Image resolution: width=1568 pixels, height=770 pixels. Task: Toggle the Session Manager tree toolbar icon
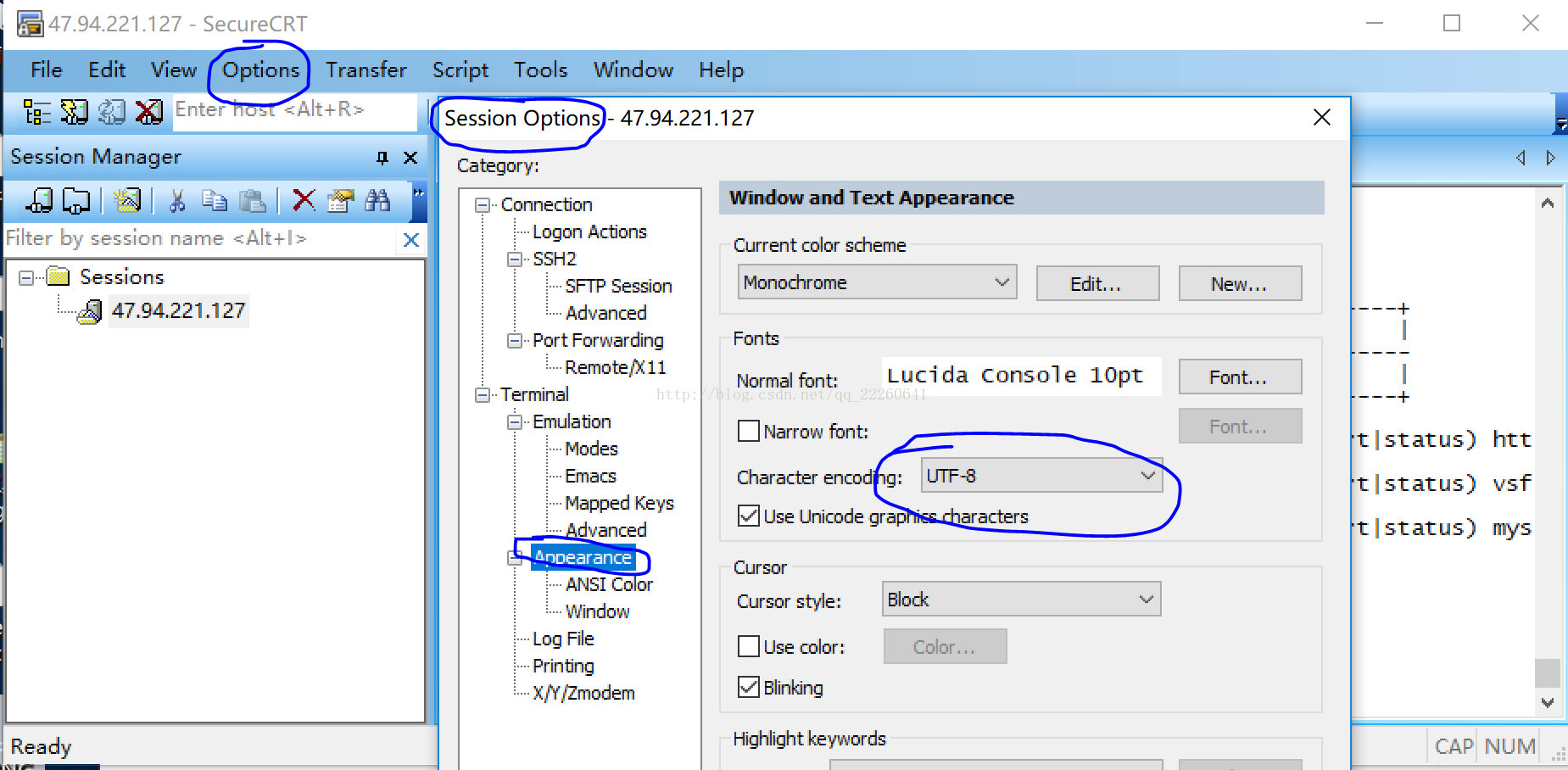point(37,112)
